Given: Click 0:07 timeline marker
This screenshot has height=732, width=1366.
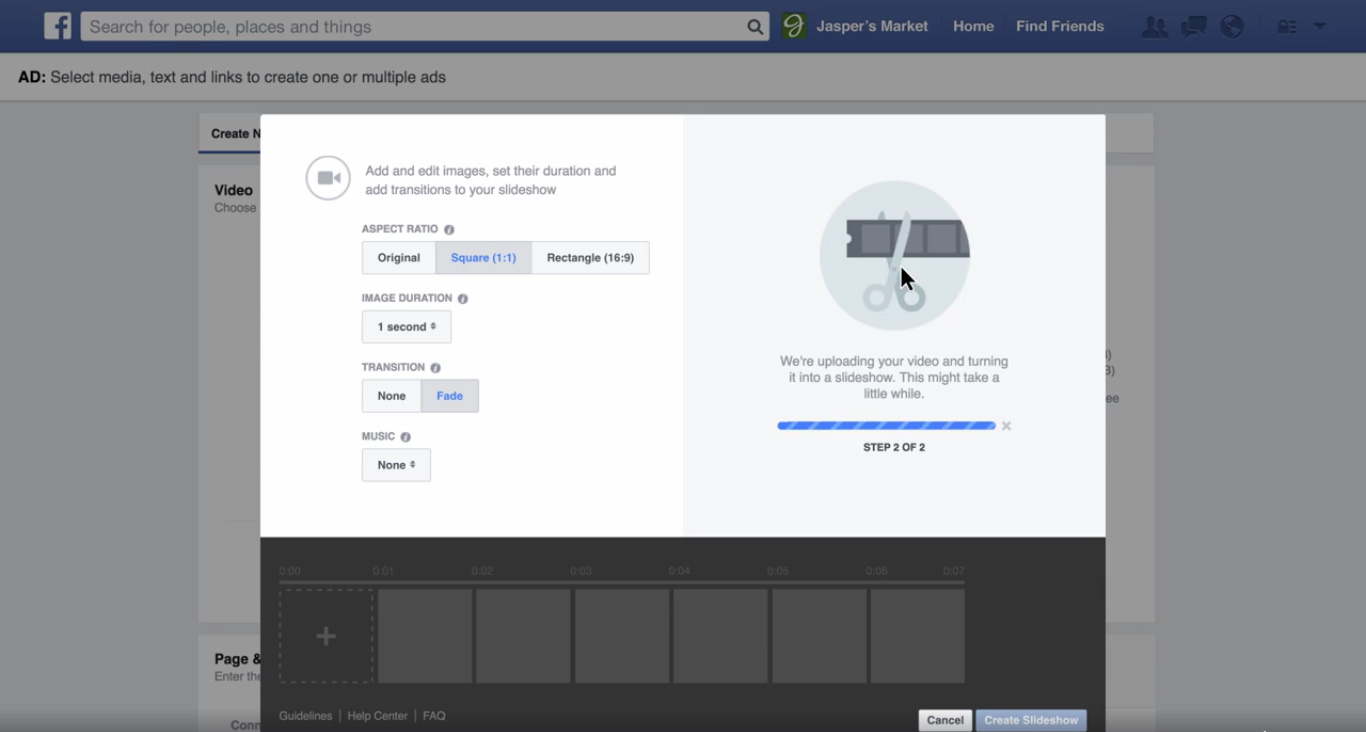Looking at the screenshot, I should pyautogui.click(x=953, y=571).
